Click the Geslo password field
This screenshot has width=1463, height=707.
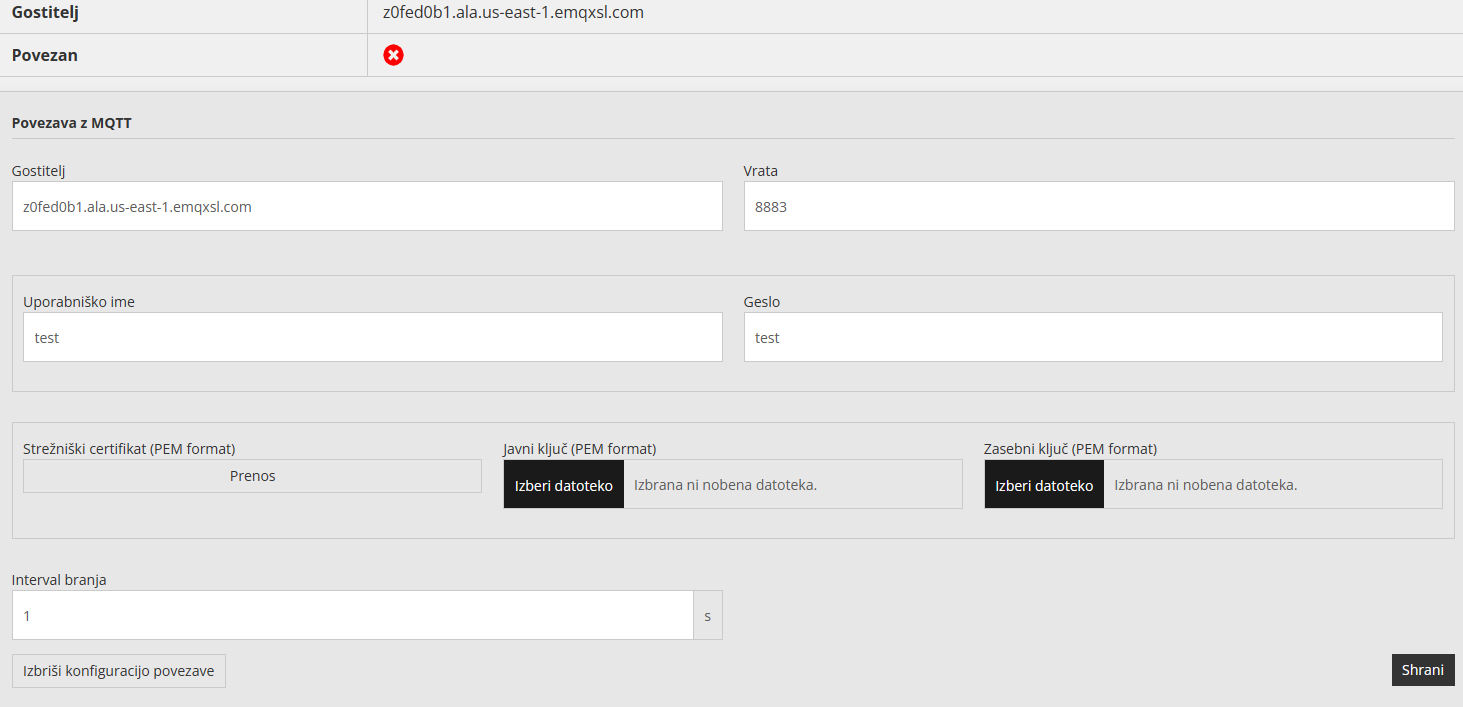click(1093, 337)
